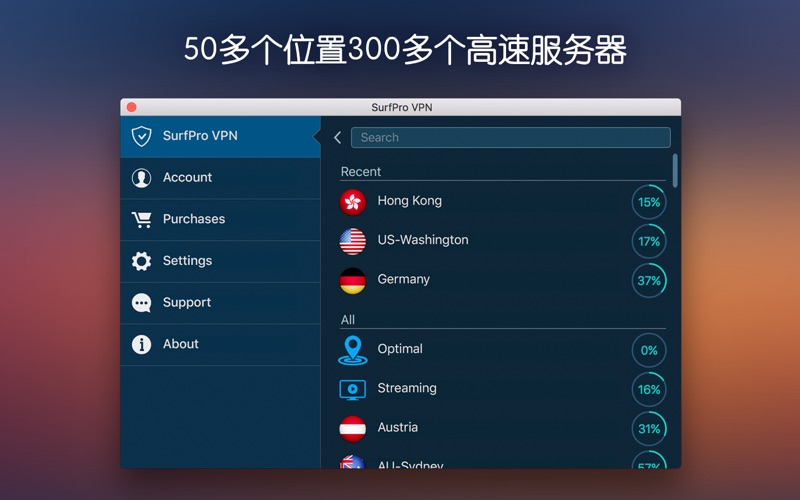Select US-Washington server name
800x500 pixels.
click(x=423, y=240)
